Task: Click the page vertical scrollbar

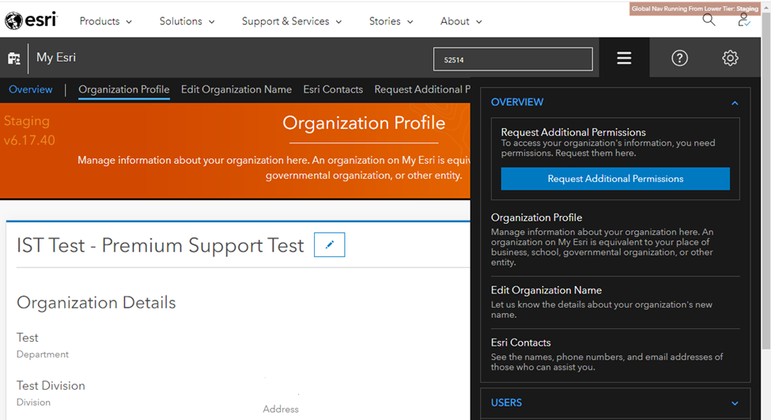Action: (x=766, y=182)
